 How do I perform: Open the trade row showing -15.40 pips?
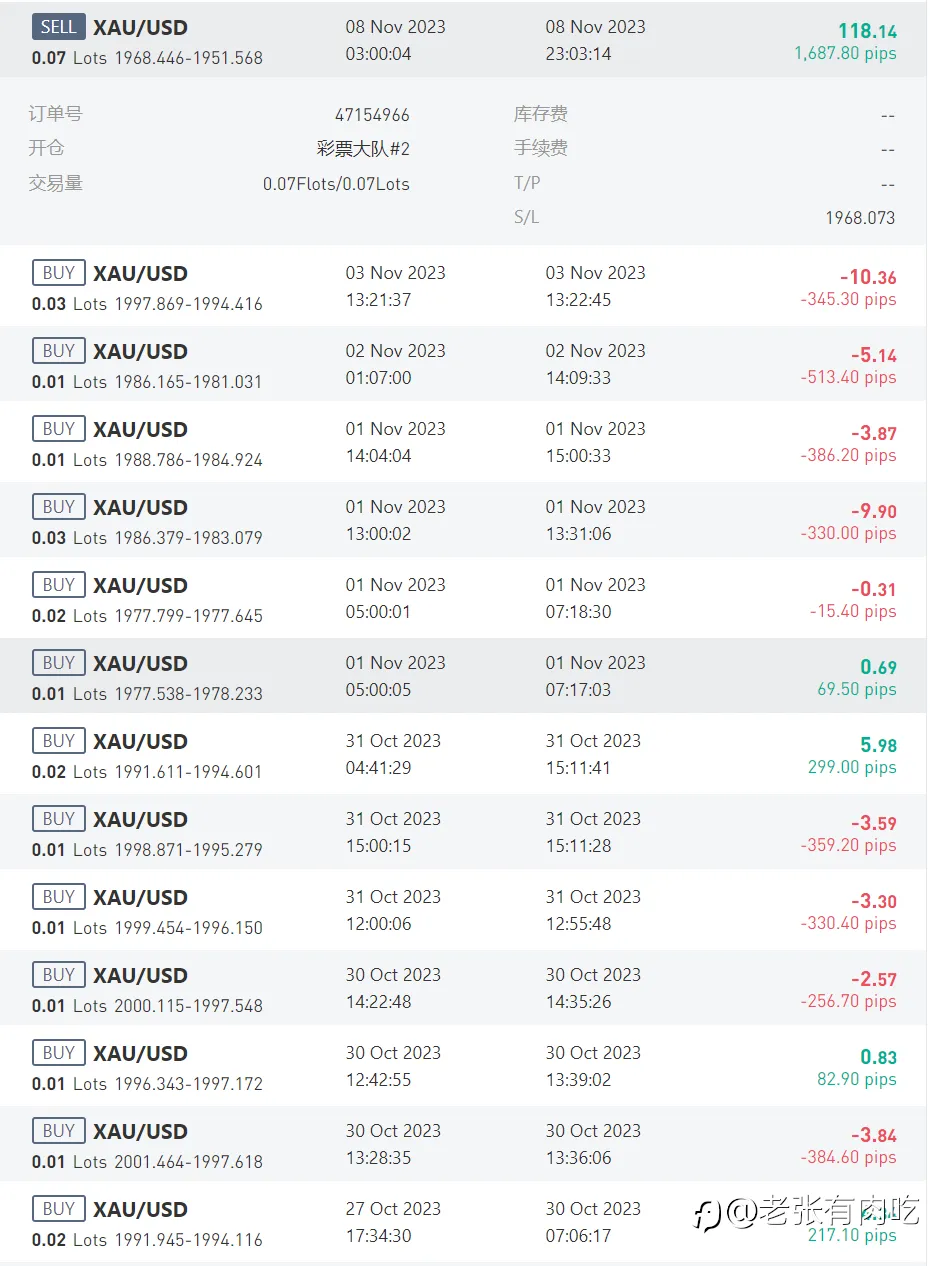(464, 598)
